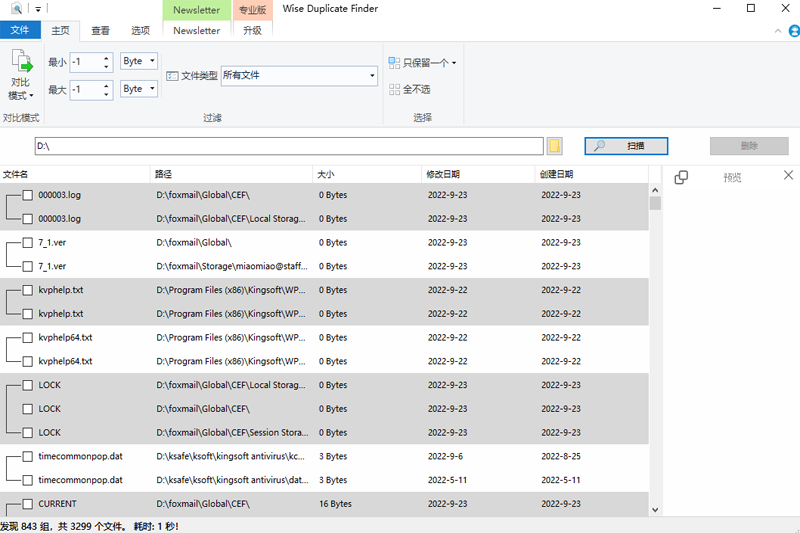Screen dimensions: 800x533
Task: Open the 最小 size unit Byte dropdown
Action: pyautogui.click(x=139, y=61)
